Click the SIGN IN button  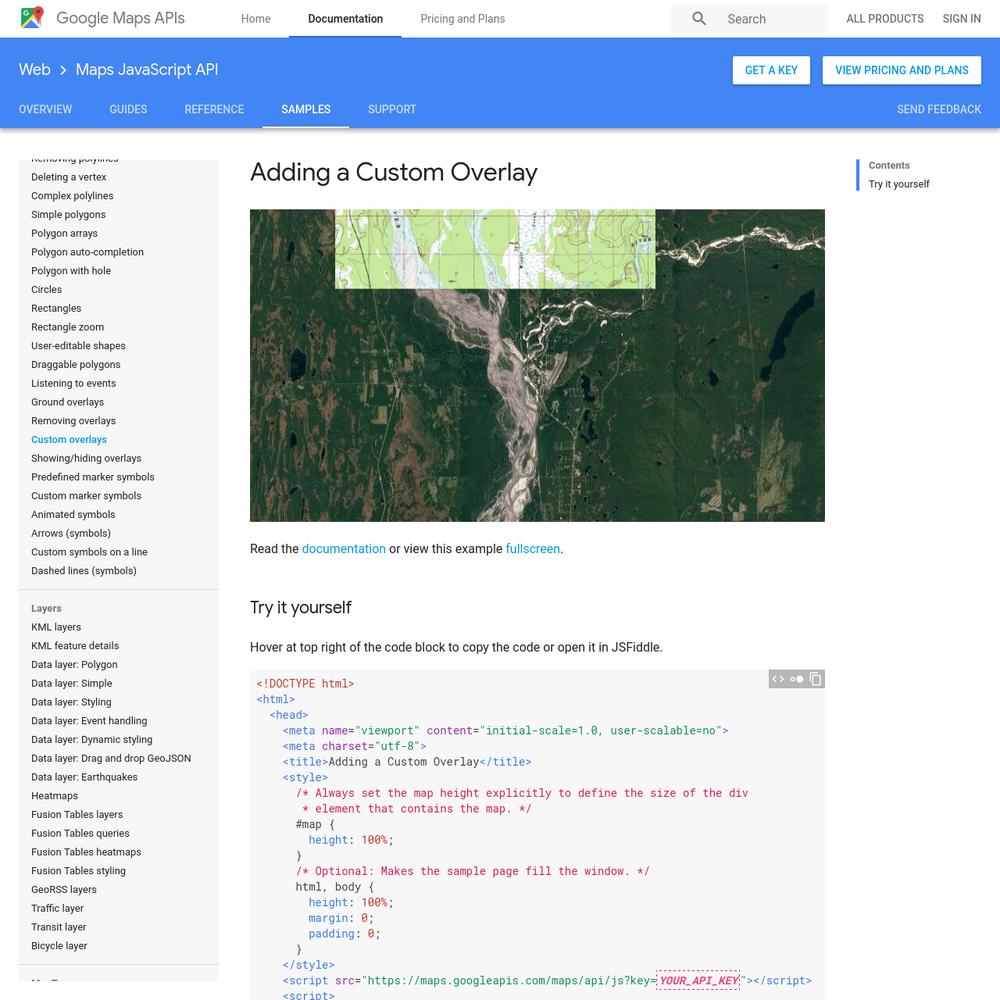click(961, 18)
